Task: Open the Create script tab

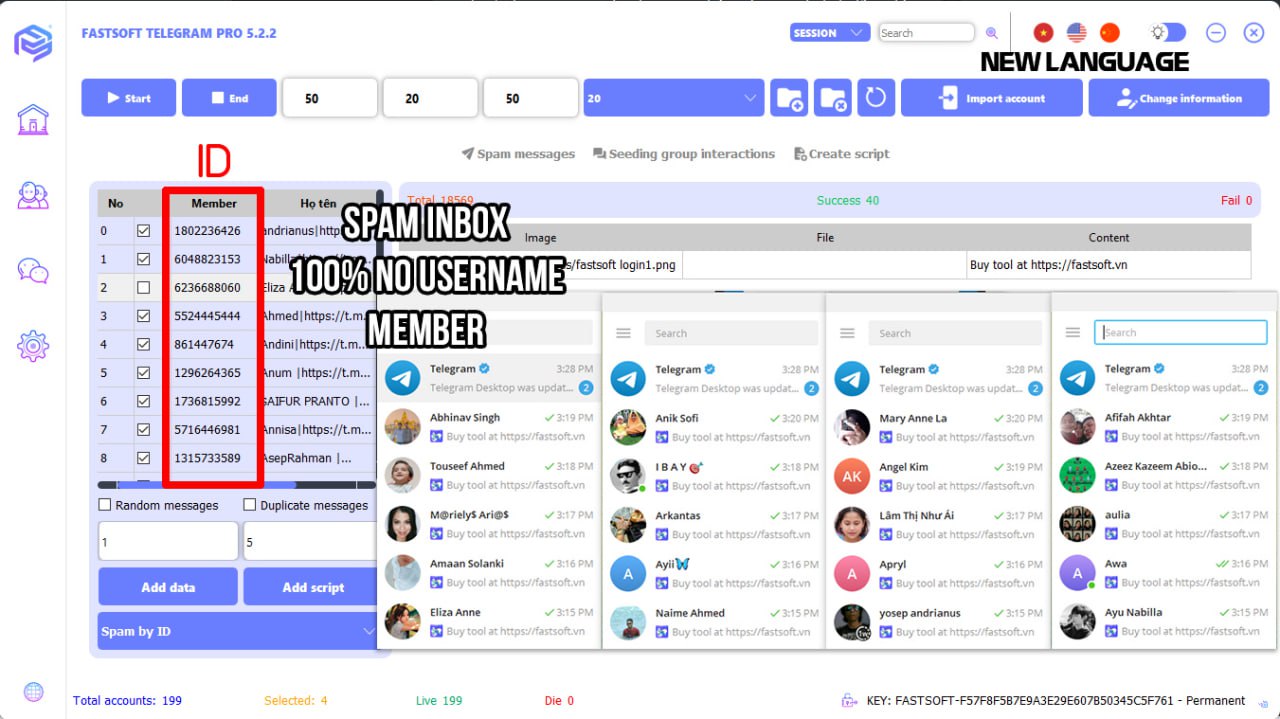Action: coord(841,153)
